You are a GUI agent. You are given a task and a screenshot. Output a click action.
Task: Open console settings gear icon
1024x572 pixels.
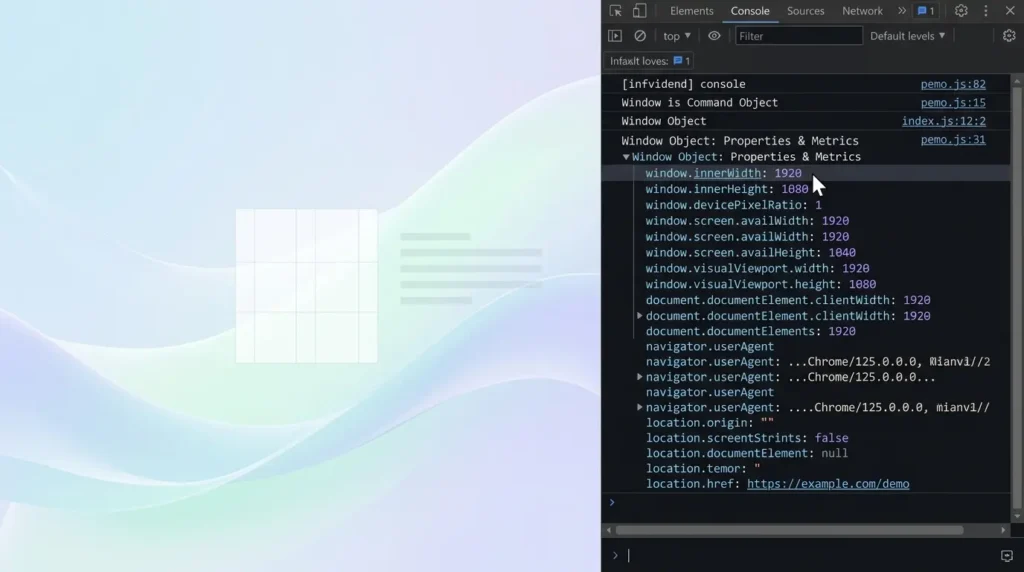[x=1009, y=36]
